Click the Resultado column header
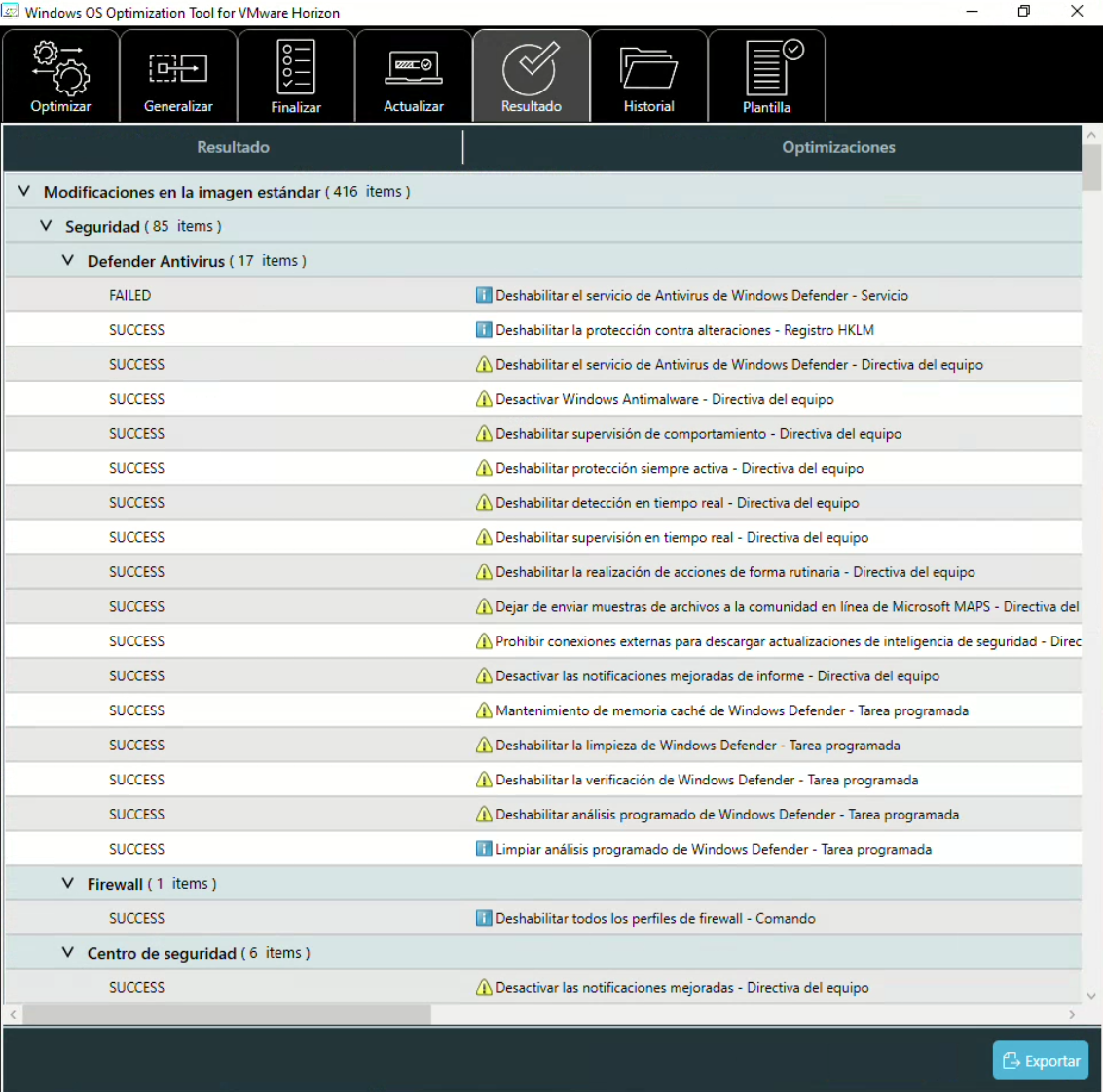This screenshot has width=1103, height=1092. 233,147
